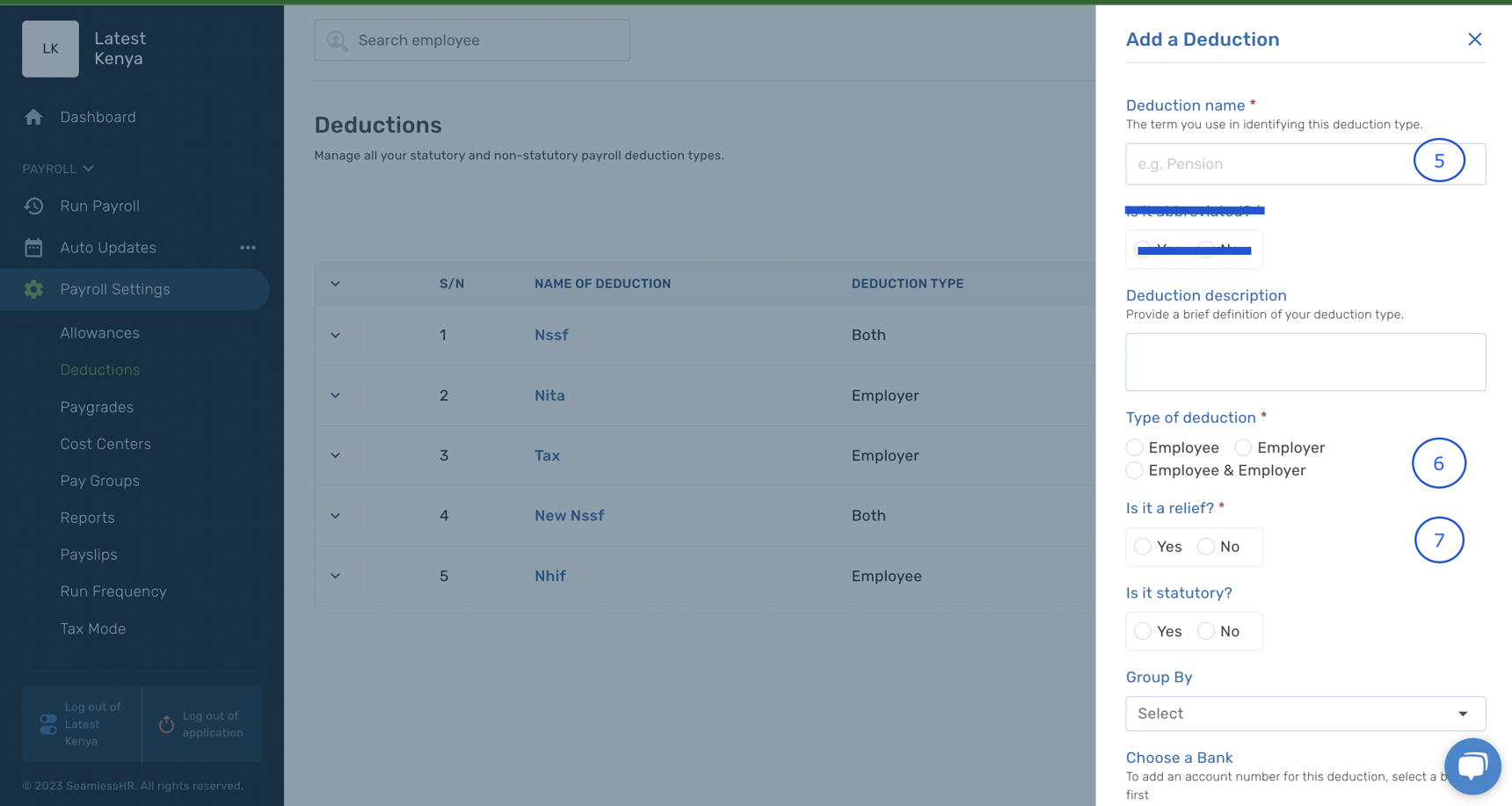Click the employee search magnifier icon
This screenshot has height=806, width=1512.
337,40
